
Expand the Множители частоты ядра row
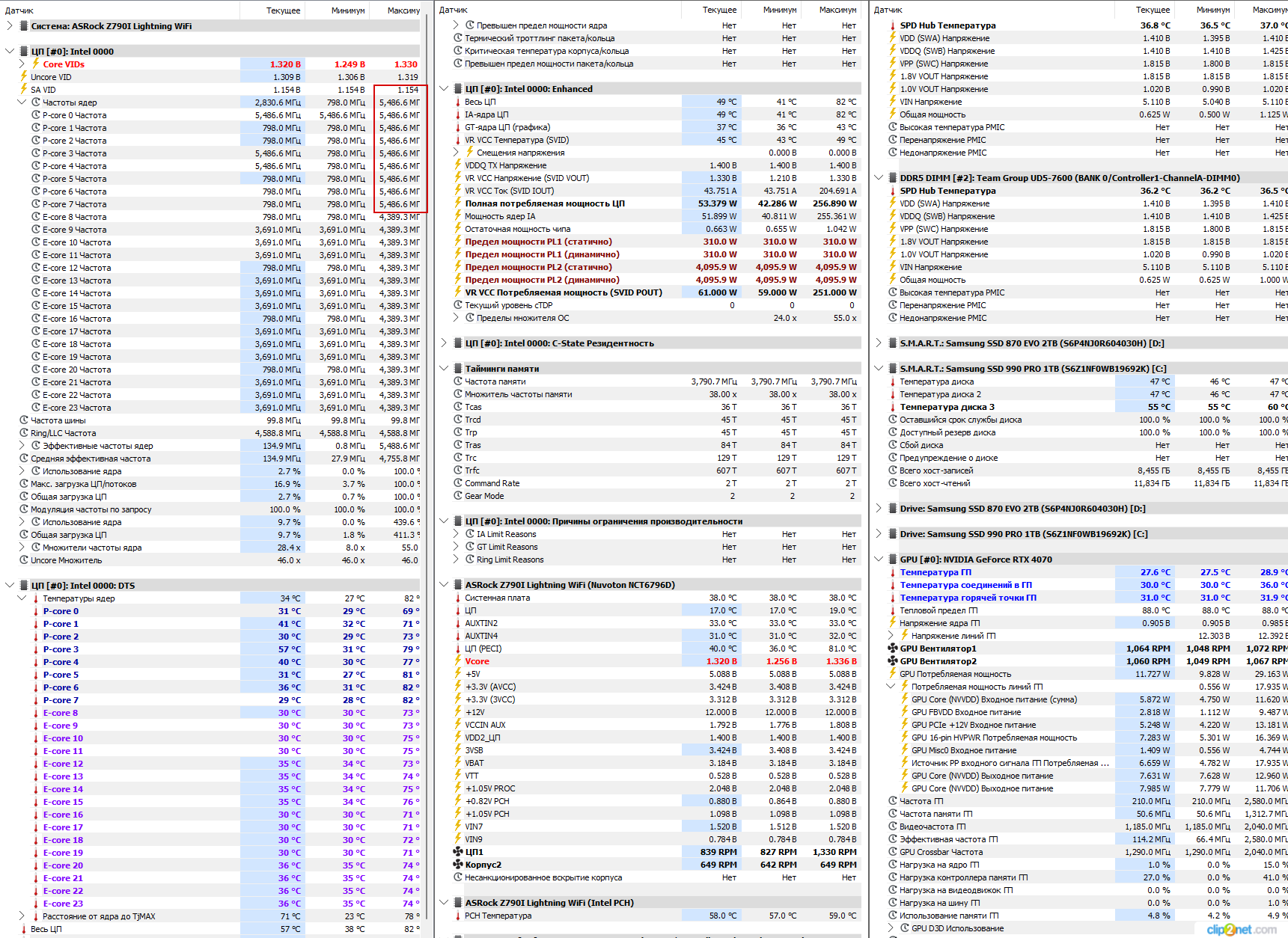[21, 547]
